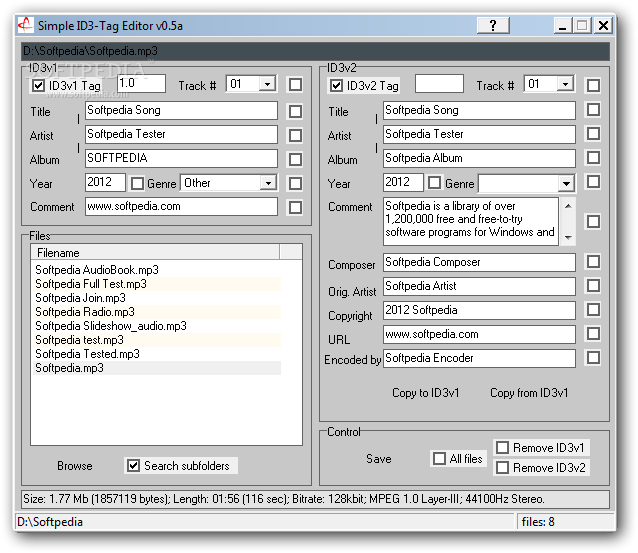
Task: Uncheck the ID3v2 Tag checkbox
Action: pos(336,86)
